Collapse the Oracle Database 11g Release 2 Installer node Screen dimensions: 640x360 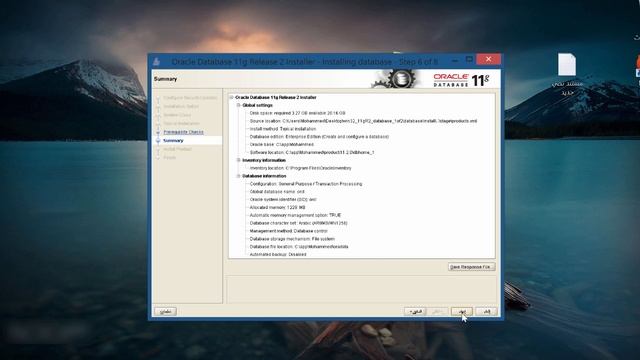[x=231, y=98]
